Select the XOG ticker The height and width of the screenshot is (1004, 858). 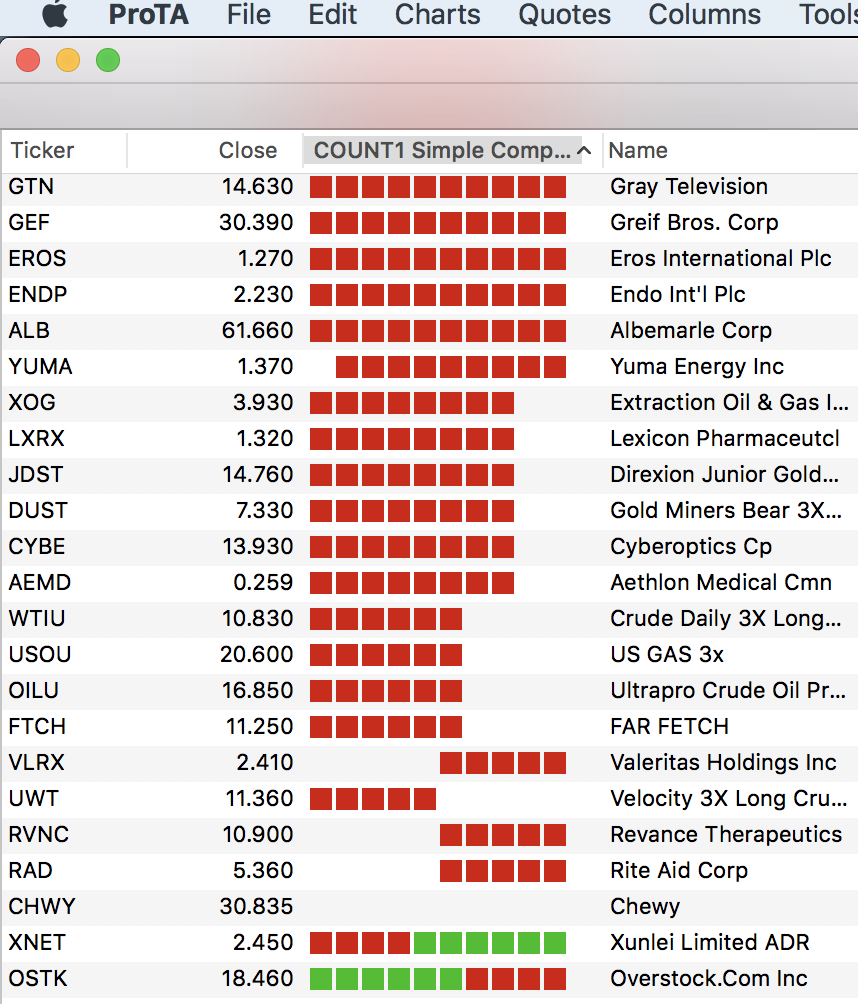pos(32,402)
